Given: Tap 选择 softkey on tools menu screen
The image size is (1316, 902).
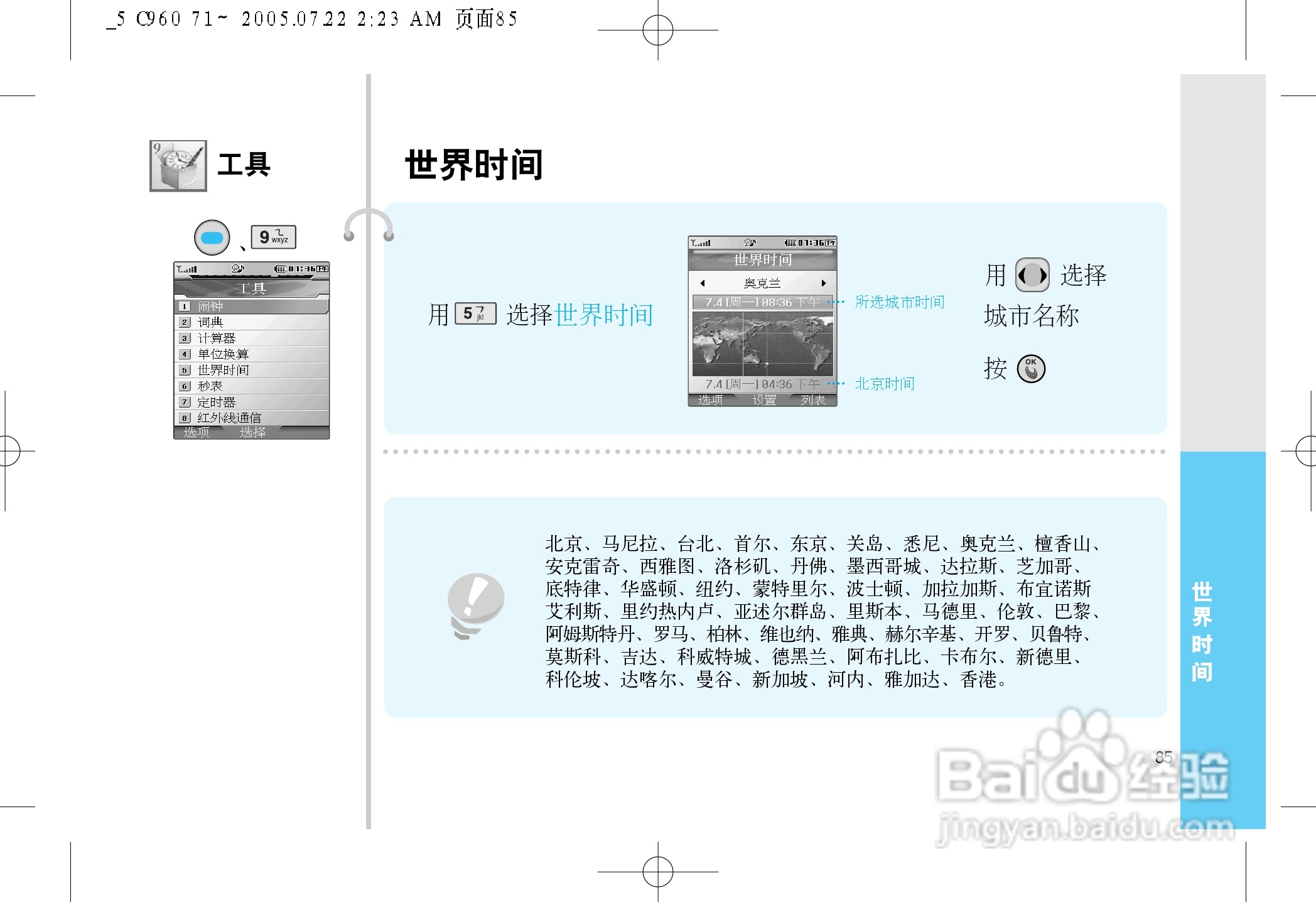Looking at the screenshot, I should pyautogui.click(x=252, y=432).
